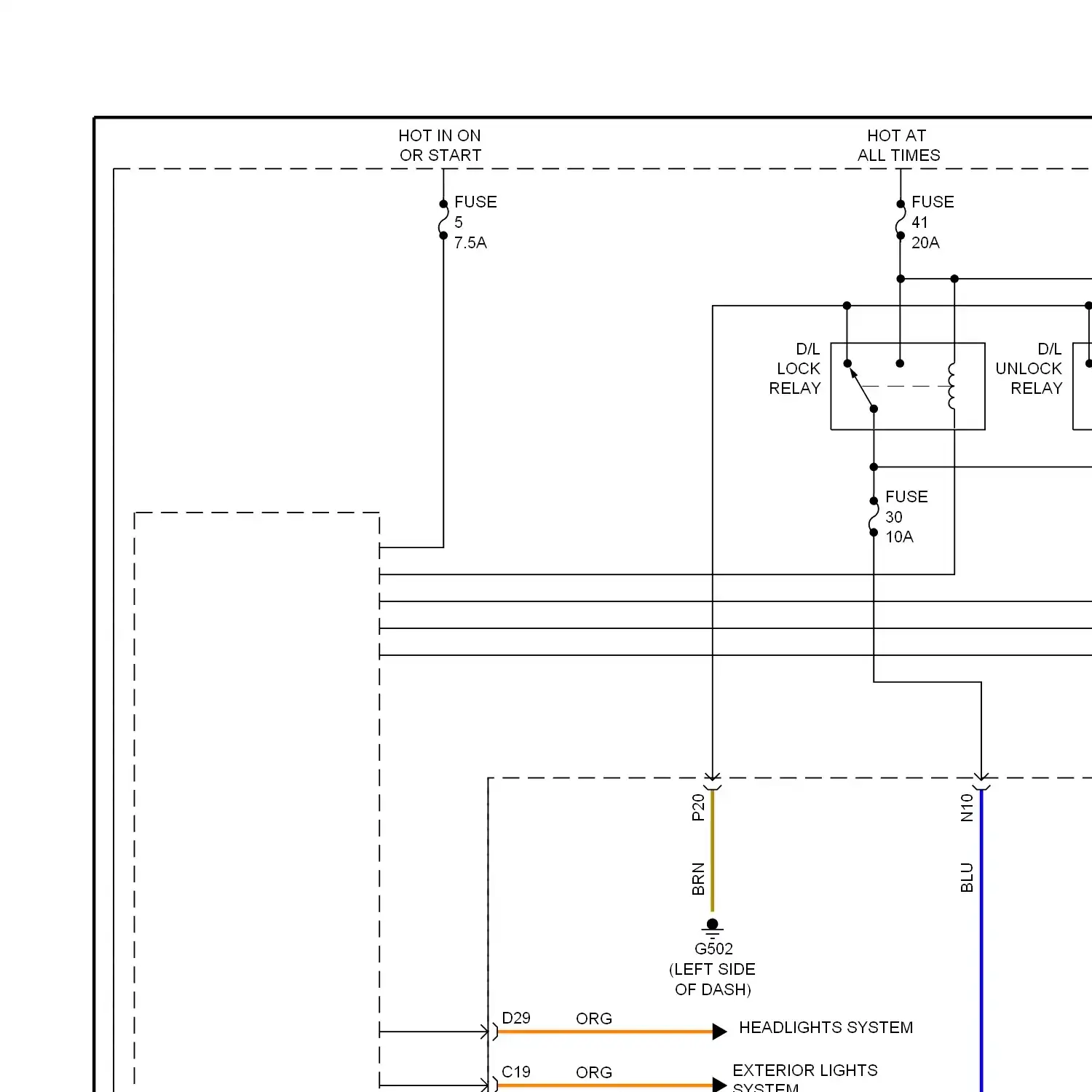Click the N10 connector terminal symbol

click(981, 783)
